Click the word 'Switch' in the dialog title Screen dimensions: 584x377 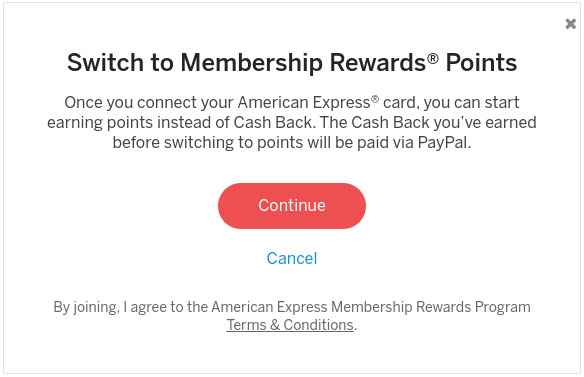105,62
